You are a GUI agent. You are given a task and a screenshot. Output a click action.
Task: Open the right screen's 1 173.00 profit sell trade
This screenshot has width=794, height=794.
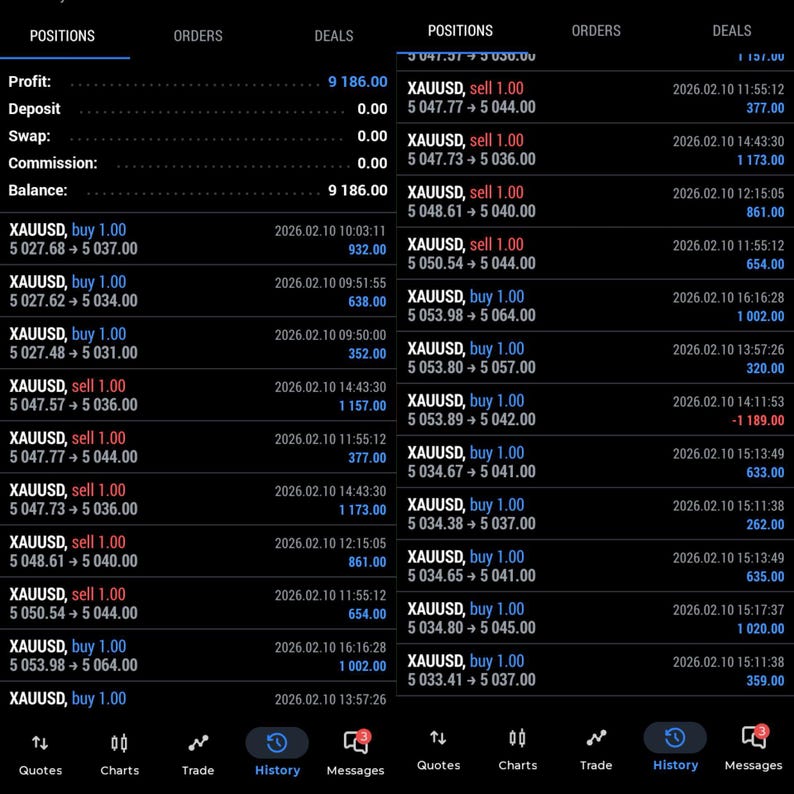(596, 149)
